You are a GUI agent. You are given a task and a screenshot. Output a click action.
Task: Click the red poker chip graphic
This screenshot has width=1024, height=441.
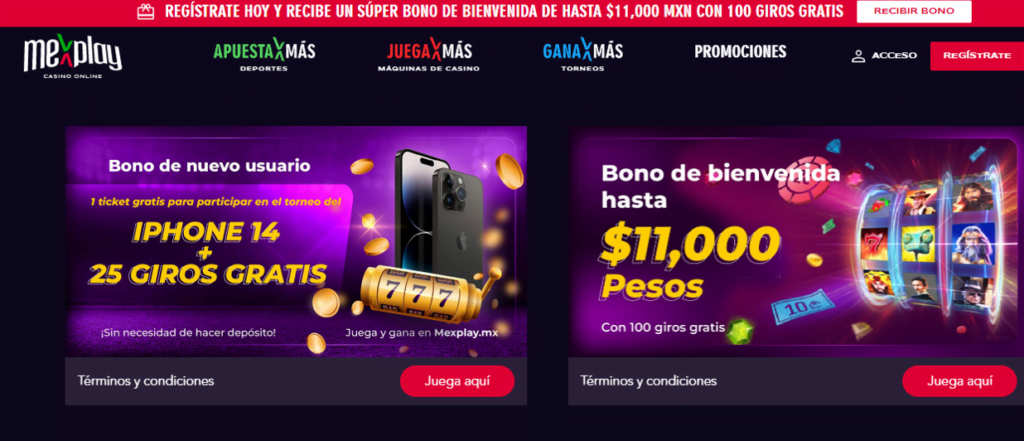800,181
